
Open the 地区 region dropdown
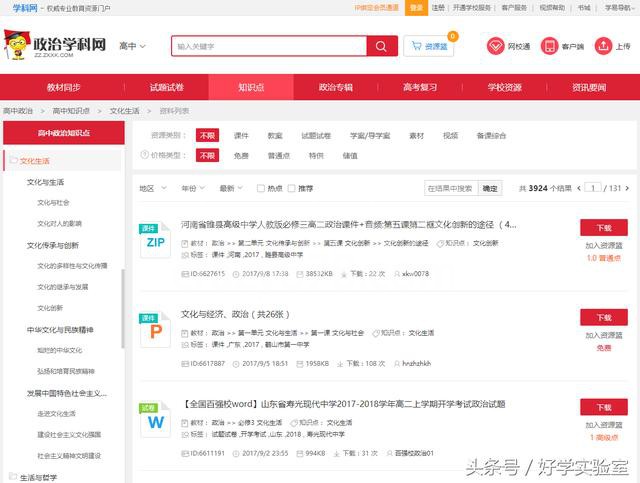coord(151,188)
